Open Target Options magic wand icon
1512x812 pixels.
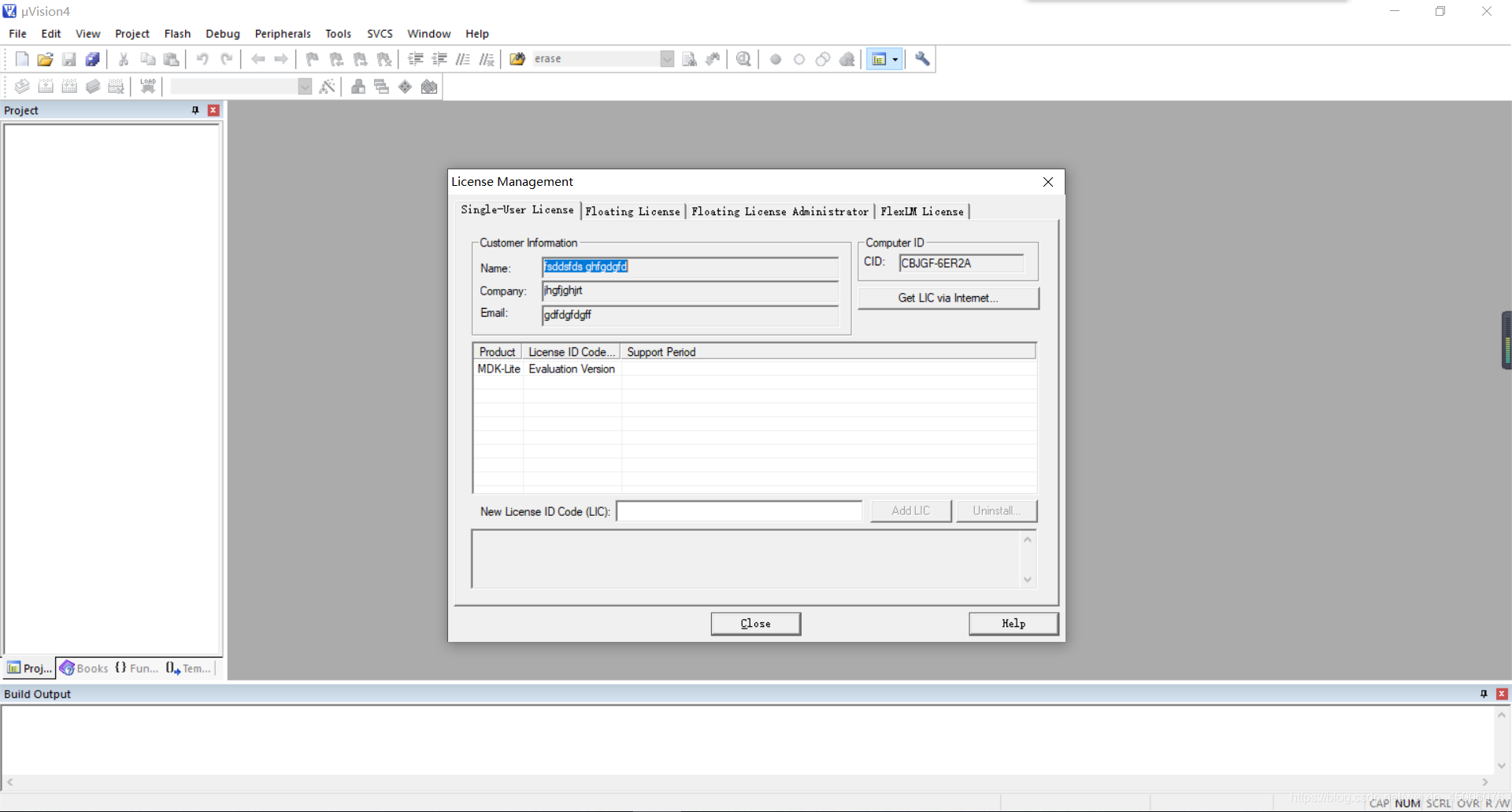click(328, 87)
